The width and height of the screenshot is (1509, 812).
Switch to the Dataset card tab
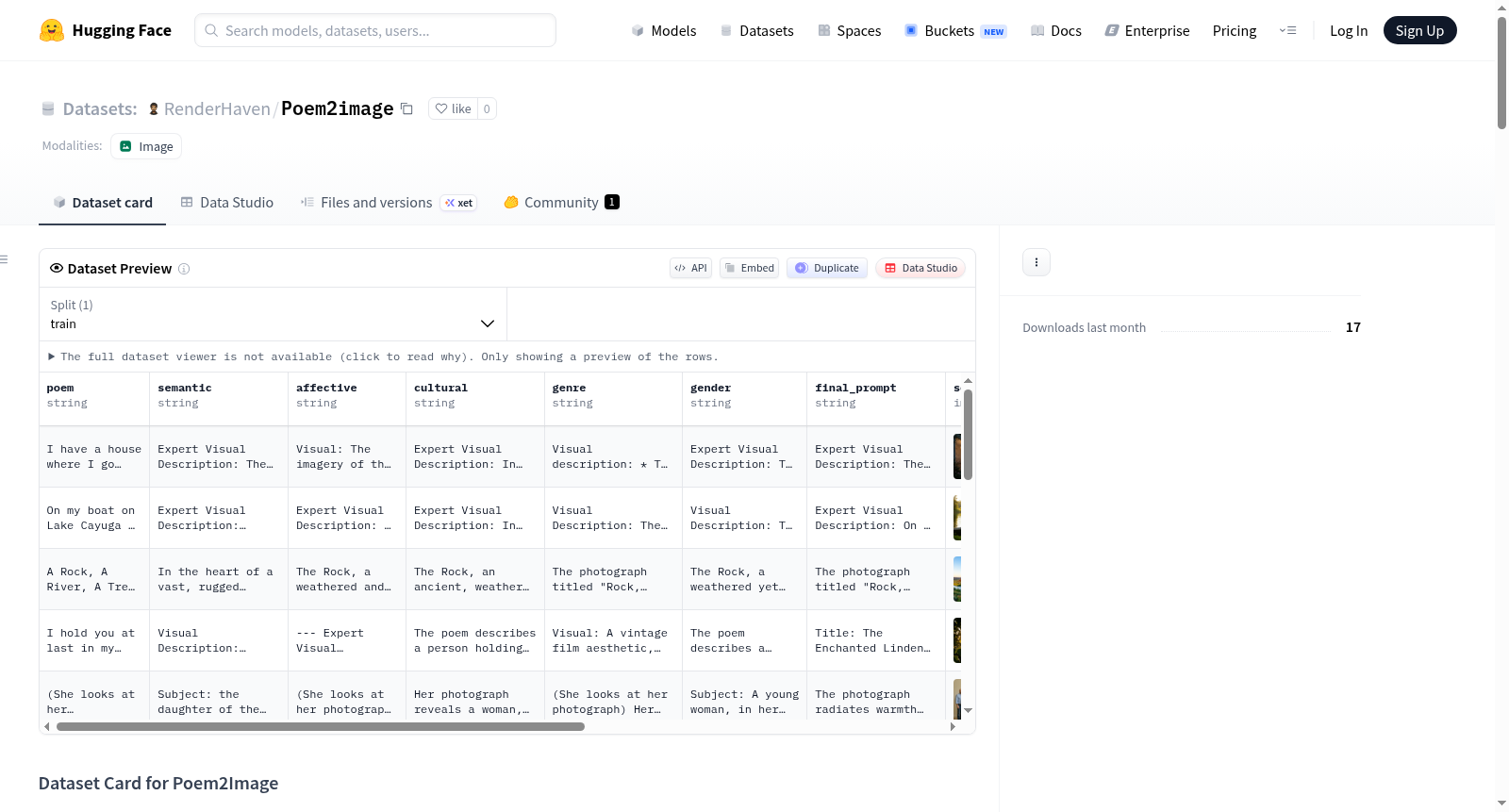click(103, 202)
